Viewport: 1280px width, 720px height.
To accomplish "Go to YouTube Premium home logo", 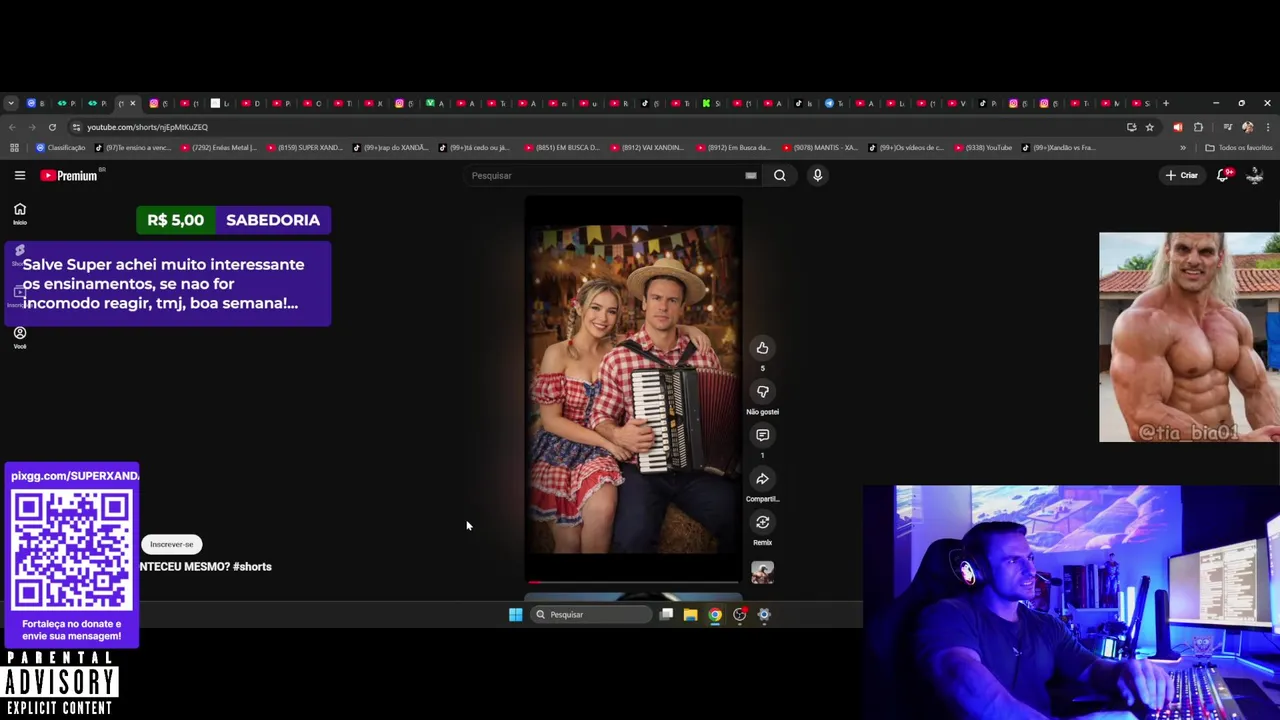I will [x=69, y=175].
